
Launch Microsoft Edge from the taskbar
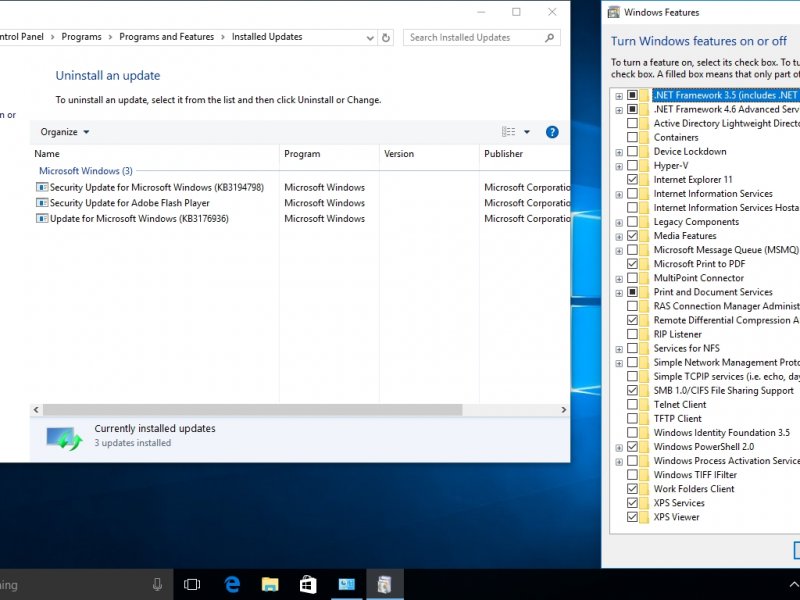click(x=232, y=585)
